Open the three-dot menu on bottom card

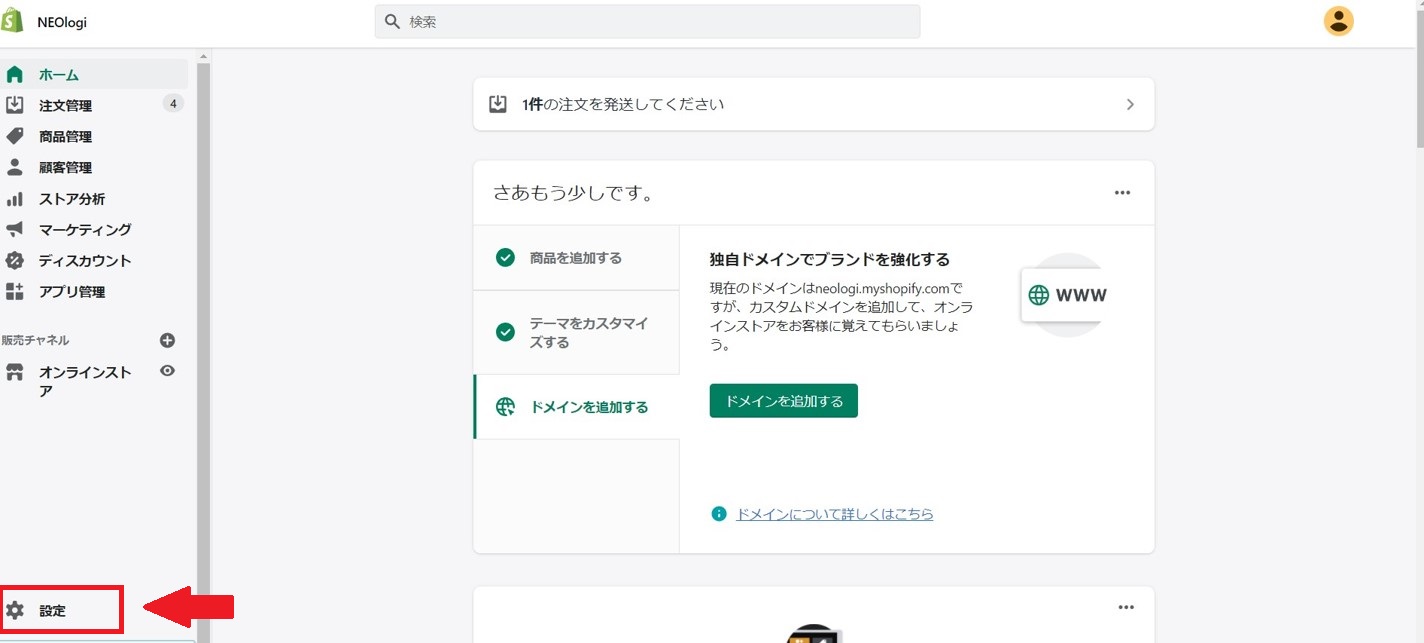[1126, 607]
